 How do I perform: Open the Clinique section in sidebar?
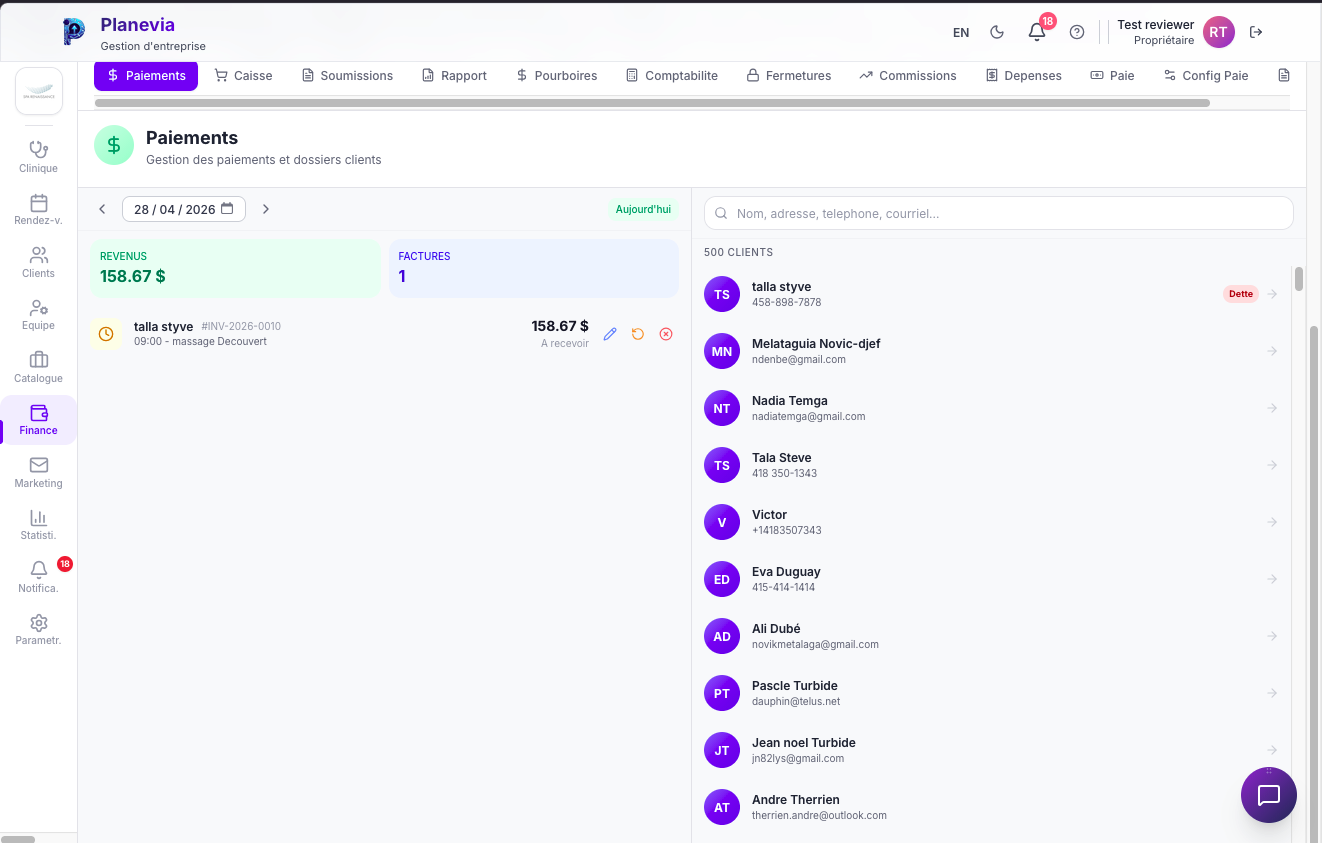tap(38, 157)
